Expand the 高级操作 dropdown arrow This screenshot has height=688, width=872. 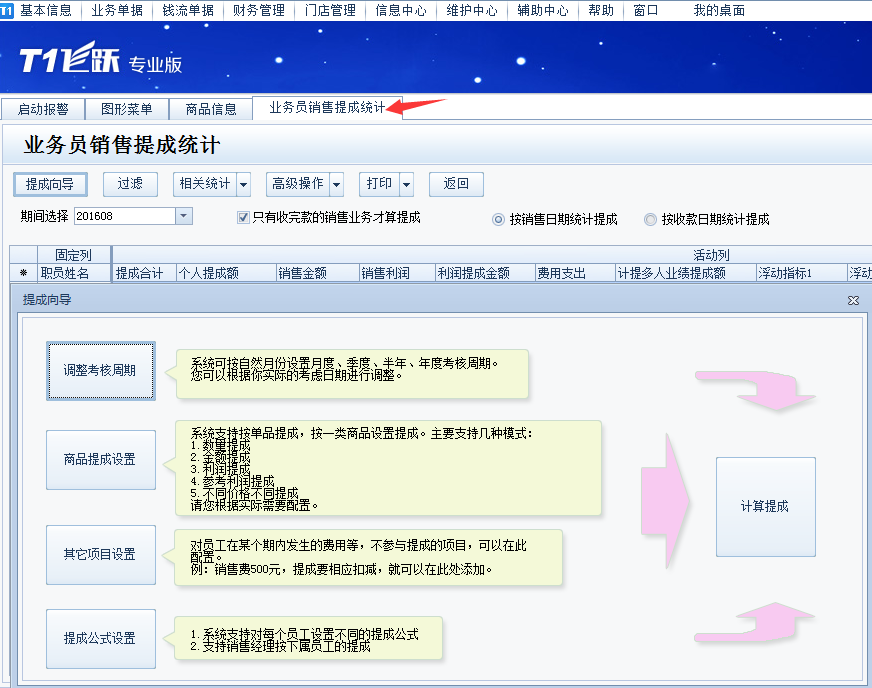(336, 184)
